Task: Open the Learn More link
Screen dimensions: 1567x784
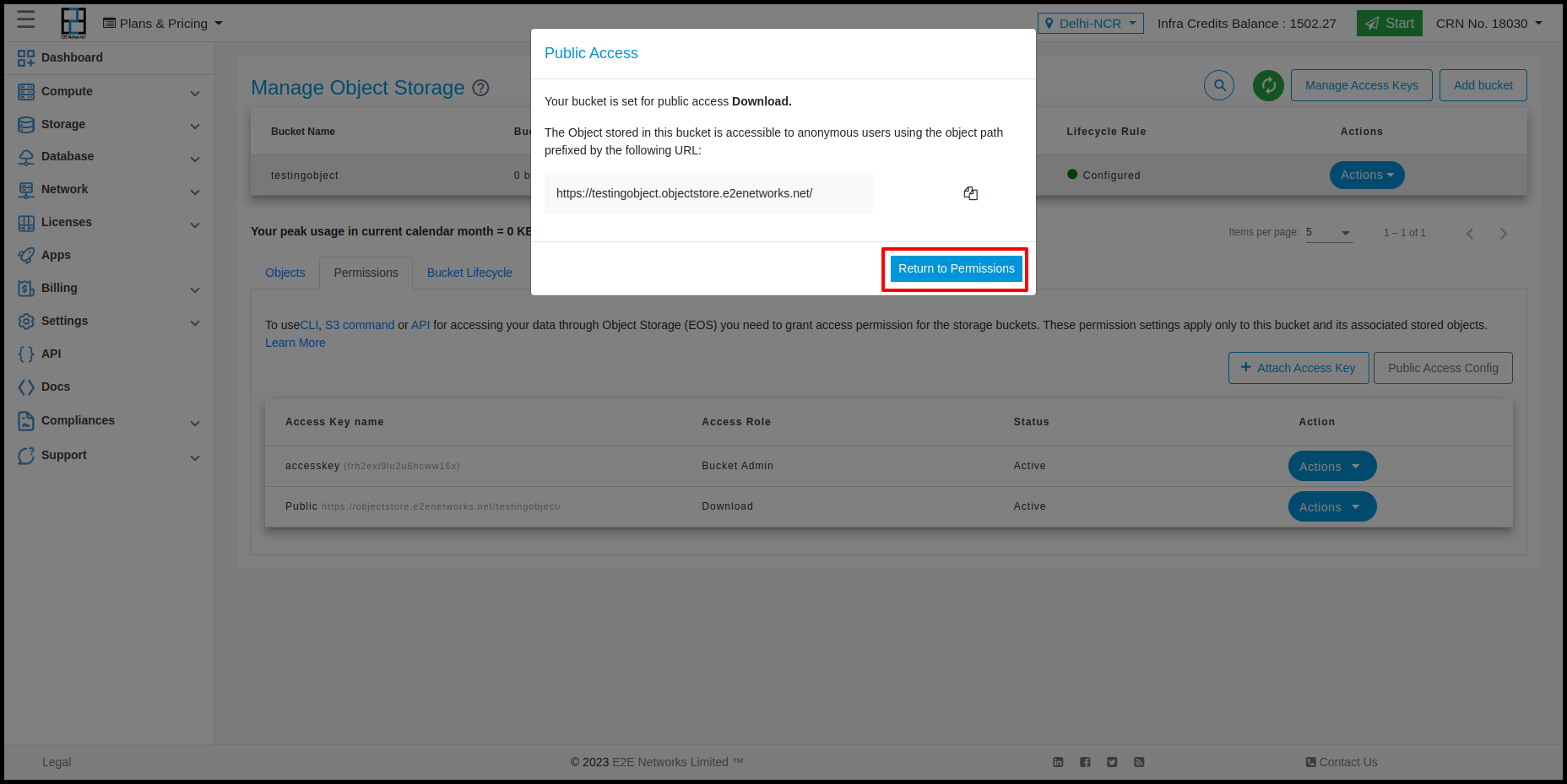Action: [x=296, y=343]
